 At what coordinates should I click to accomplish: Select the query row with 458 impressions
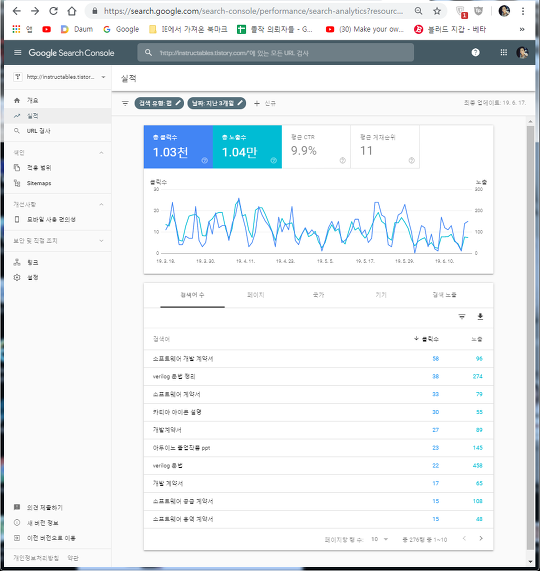click(319, 466)
